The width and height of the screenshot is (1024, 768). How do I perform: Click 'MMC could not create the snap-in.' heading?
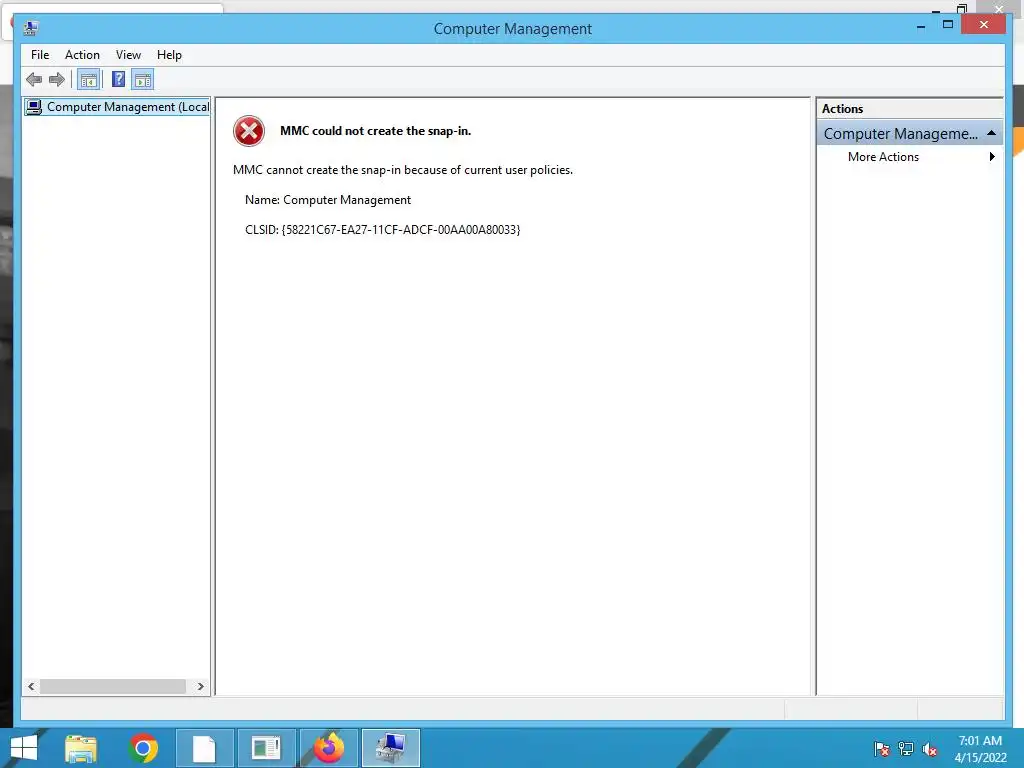376,131
